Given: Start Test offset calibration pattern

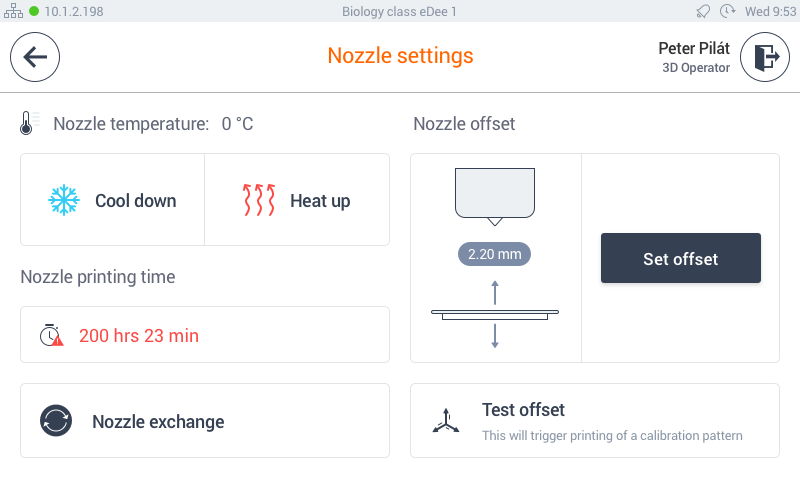Looking at the screenshot, I should (595, 421).
